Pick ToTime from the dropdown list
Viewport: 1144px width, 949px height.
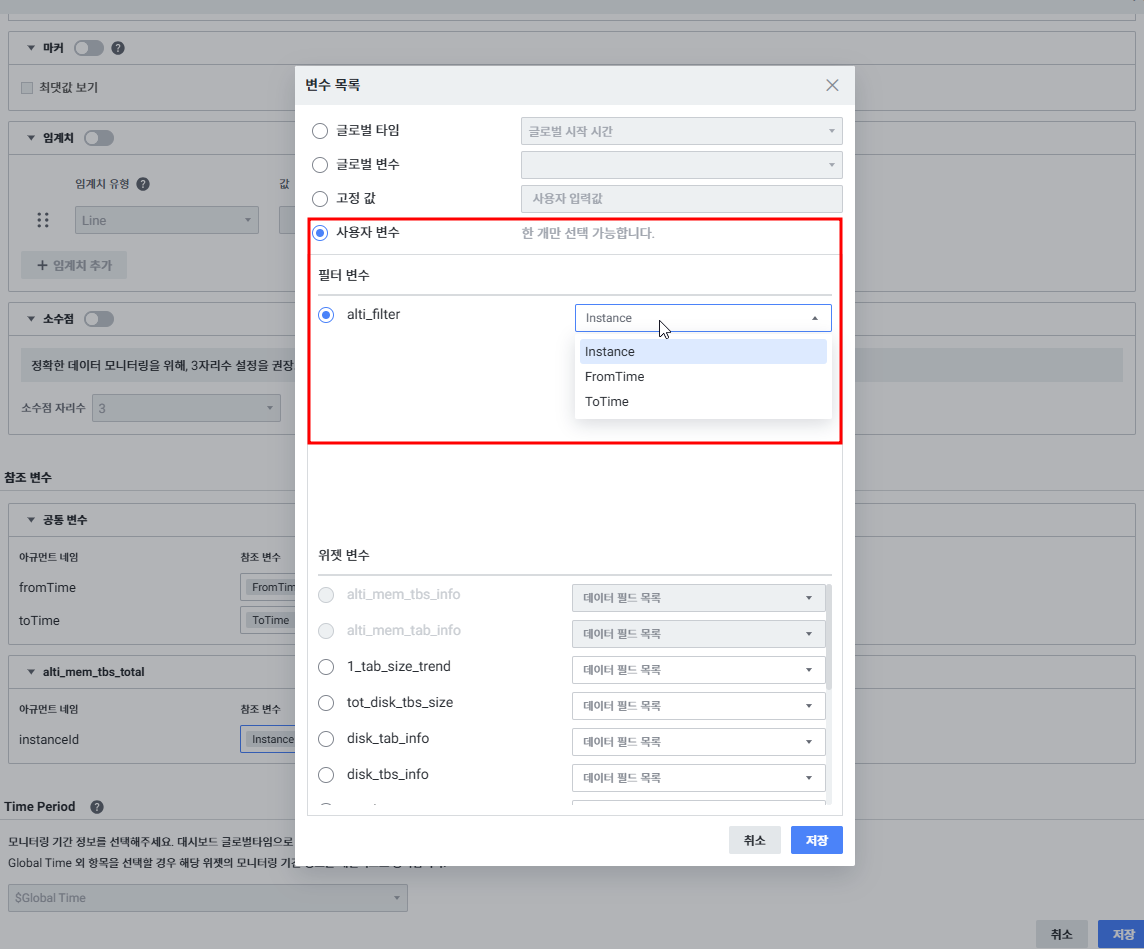pyautogui.click(x=606, y=402)
